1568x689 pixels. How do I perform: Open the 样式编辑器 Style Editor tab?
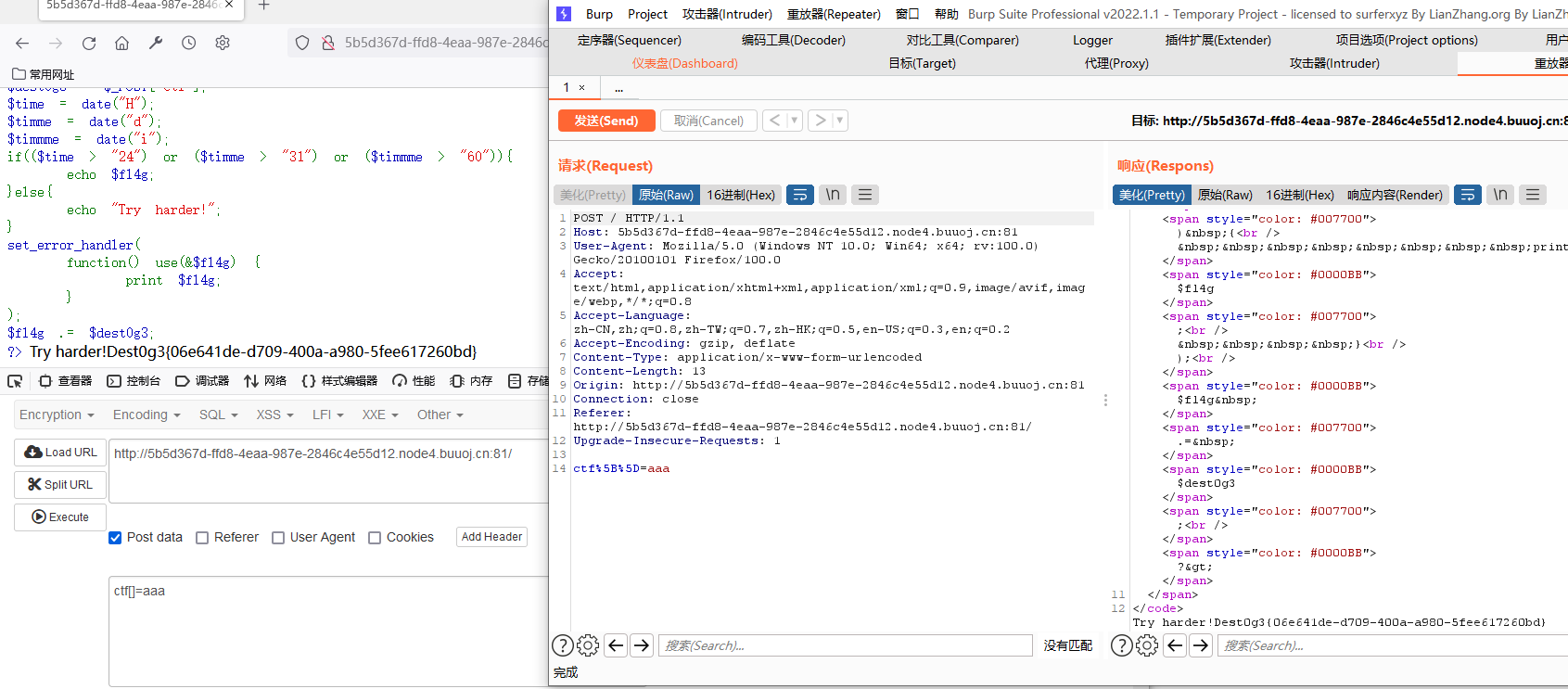click(339, 381)
